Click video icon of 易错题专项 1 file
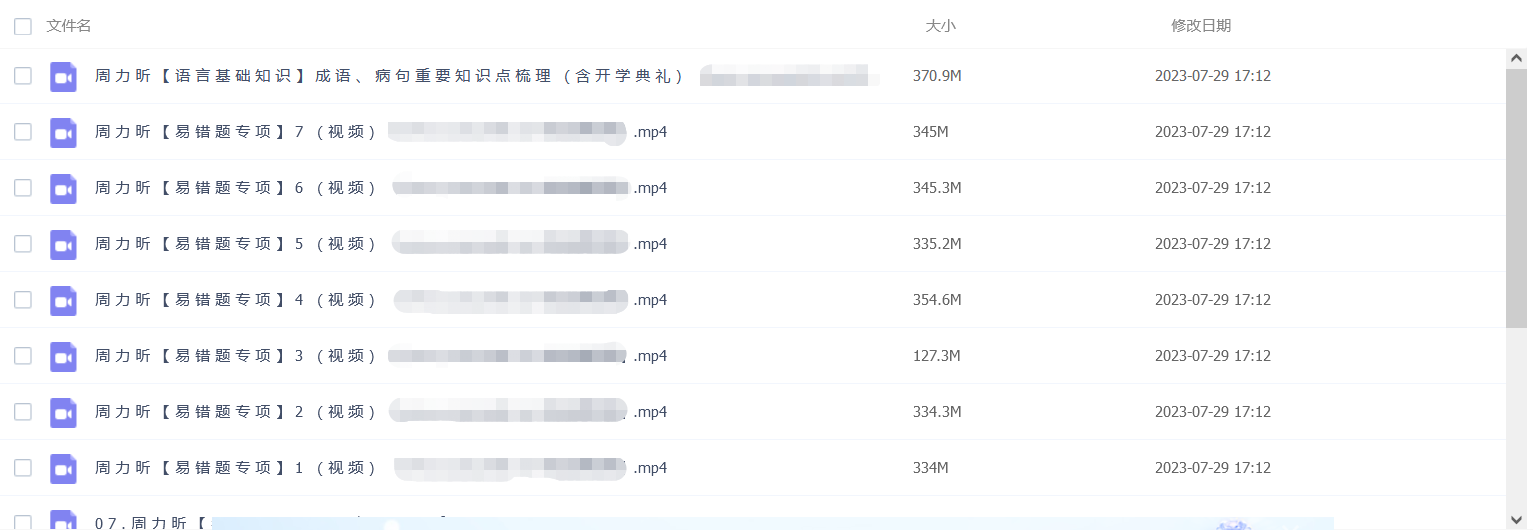This screenshot has height=530, width=1533. click(63, 468)
